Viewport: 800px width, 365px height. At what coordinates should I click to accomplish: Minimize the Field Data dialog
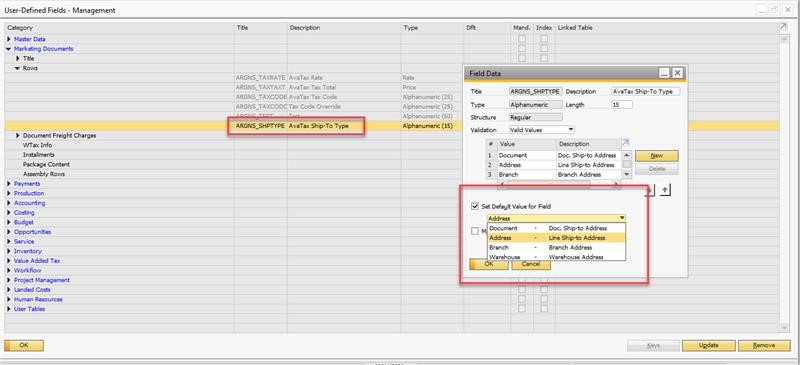(664, 74)
